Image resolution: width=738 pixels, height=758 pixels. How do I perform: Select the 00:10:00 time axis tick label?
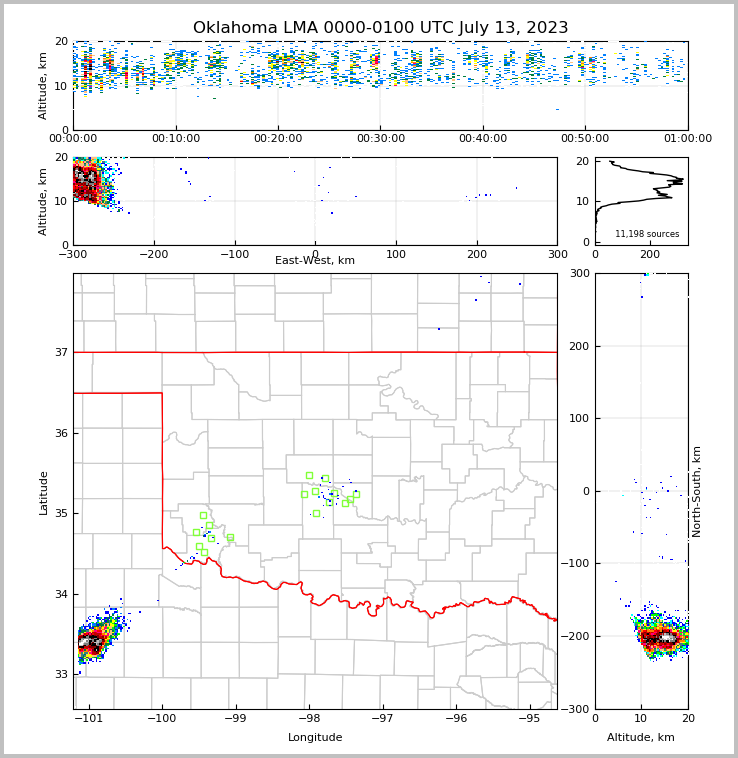[175, 139]
